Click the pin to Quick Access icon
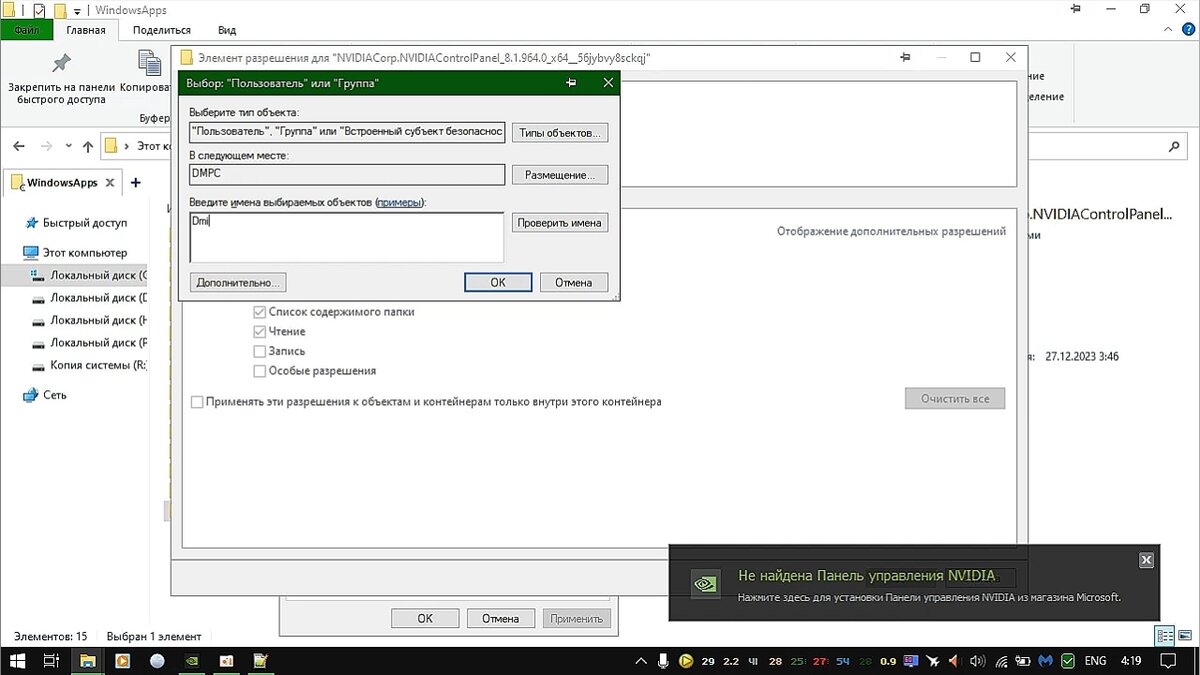 click(61, 64)
